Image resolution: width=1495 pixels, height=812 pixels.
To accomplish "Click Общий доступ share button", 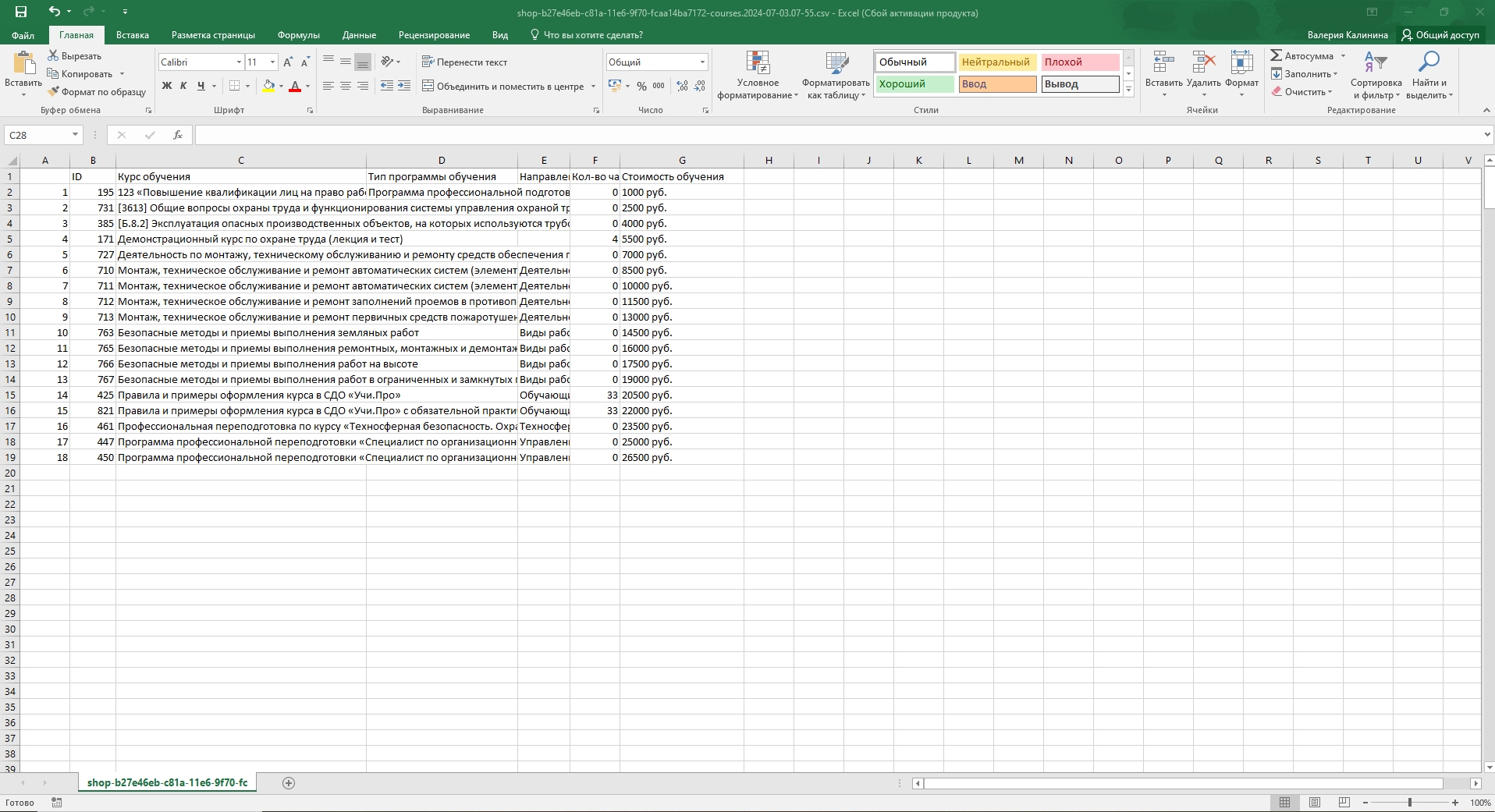I will 1440,35.
